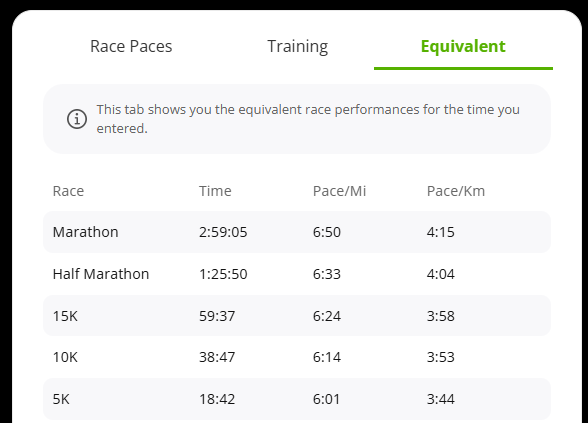
Task: Click the Race column header
Action: (x=68, y=191)
